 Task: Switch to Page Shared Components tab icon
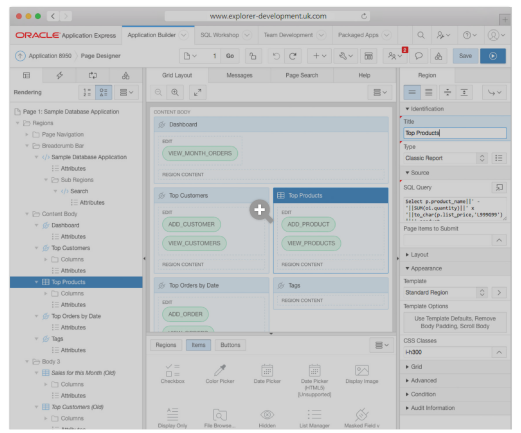126,75
